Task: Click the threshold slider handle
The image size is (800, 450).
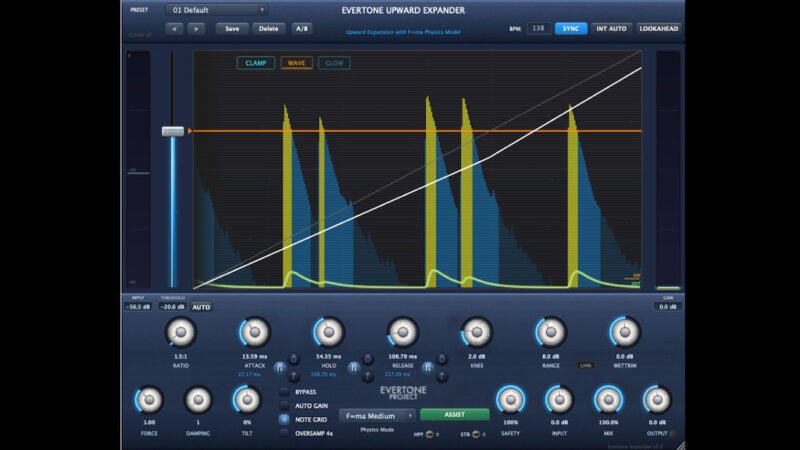Action: pyautogui.click(x=173, y=131)
